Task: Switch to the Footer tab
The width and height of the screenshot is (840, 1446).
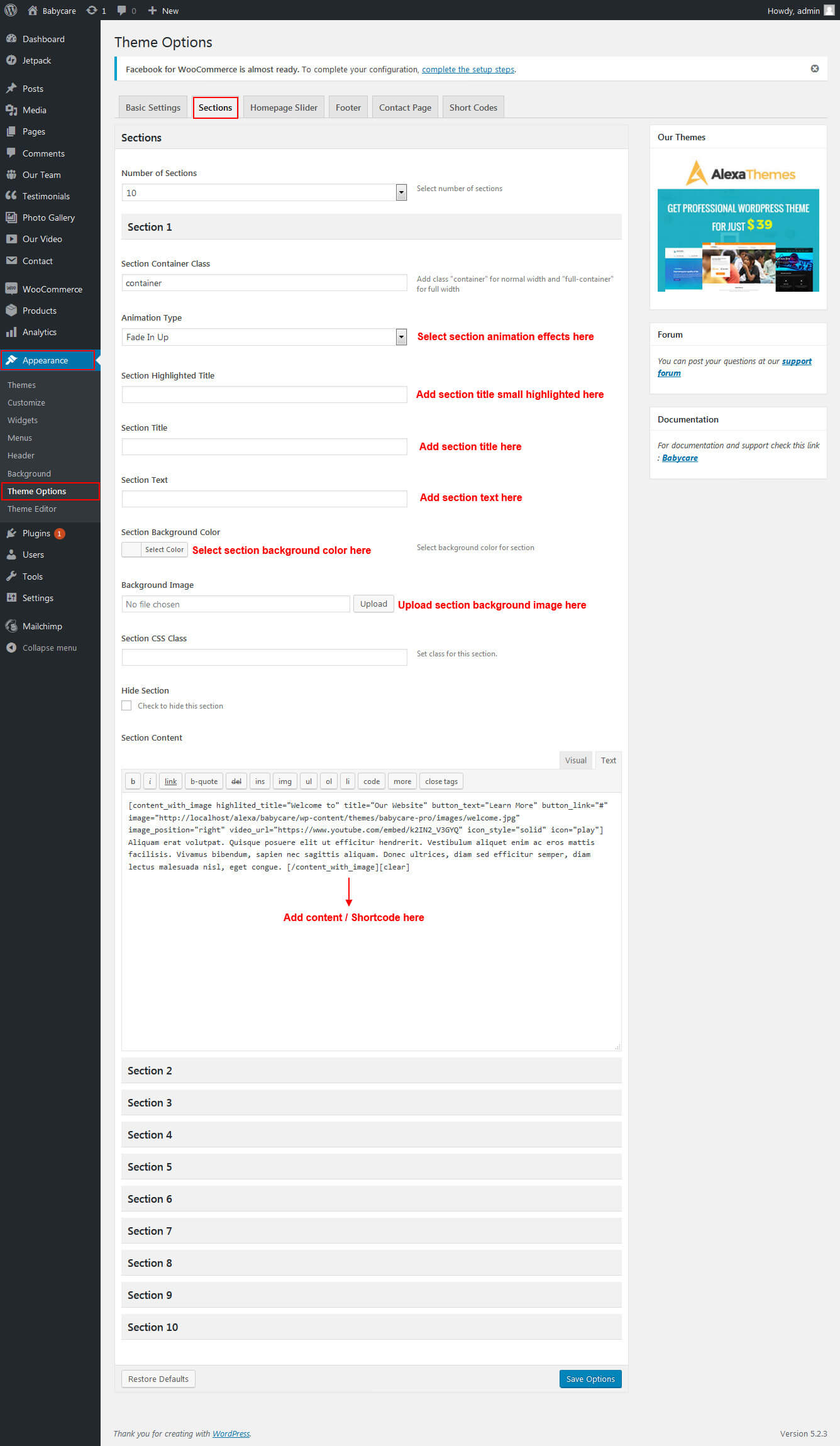Action: 348,107
